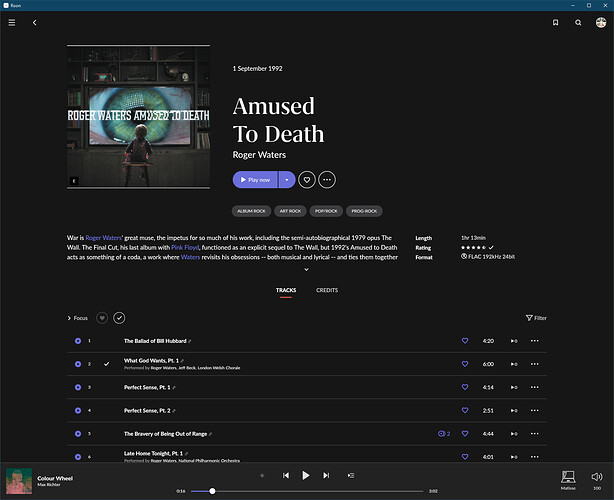Screen dimensions: 614x500
Task: Play What God Wants, Pt. 1
Action: 78,364
